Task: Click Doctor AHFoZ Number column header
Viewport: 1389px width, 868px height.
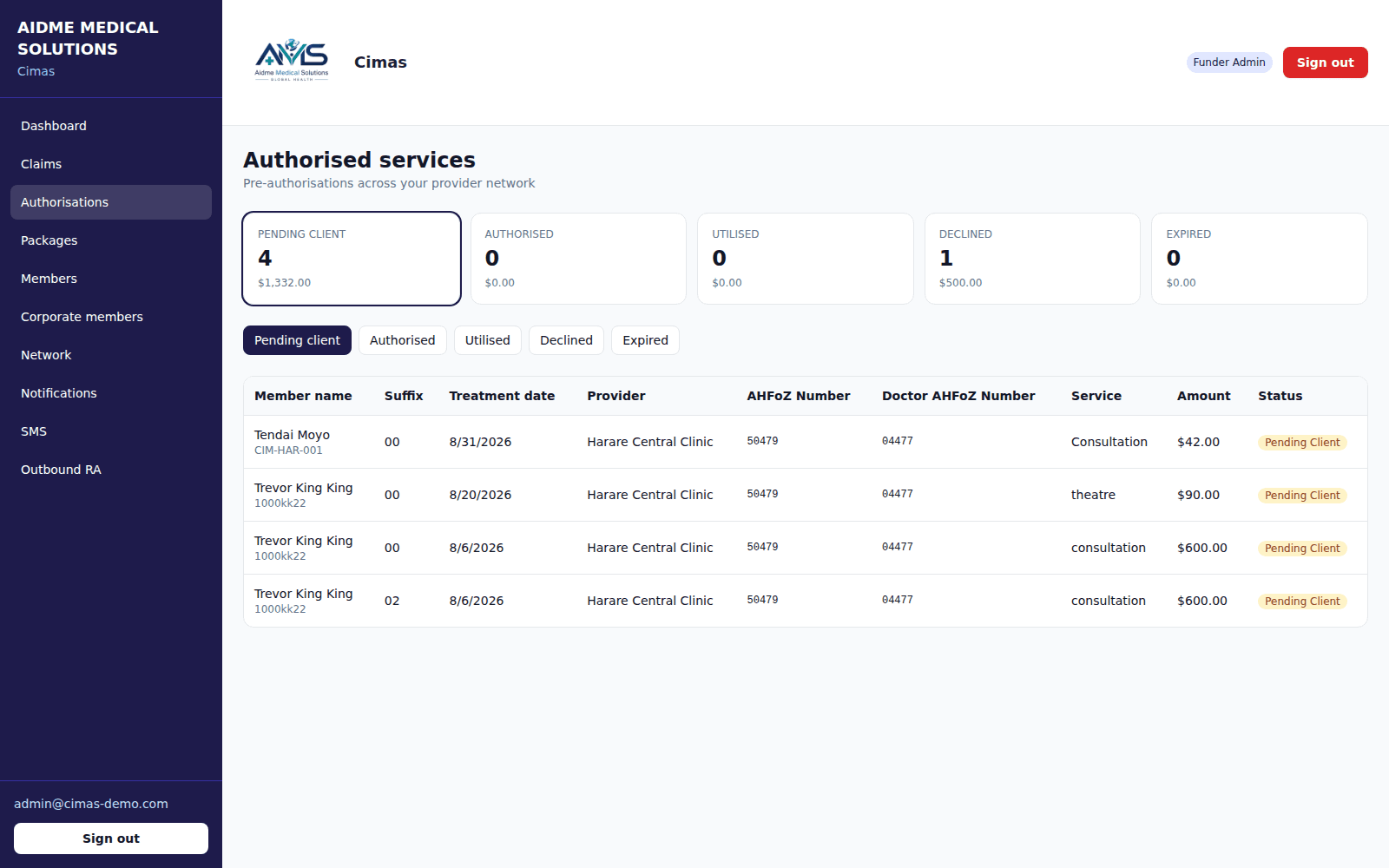Action: pyautogui.click(x=958, y=396)
